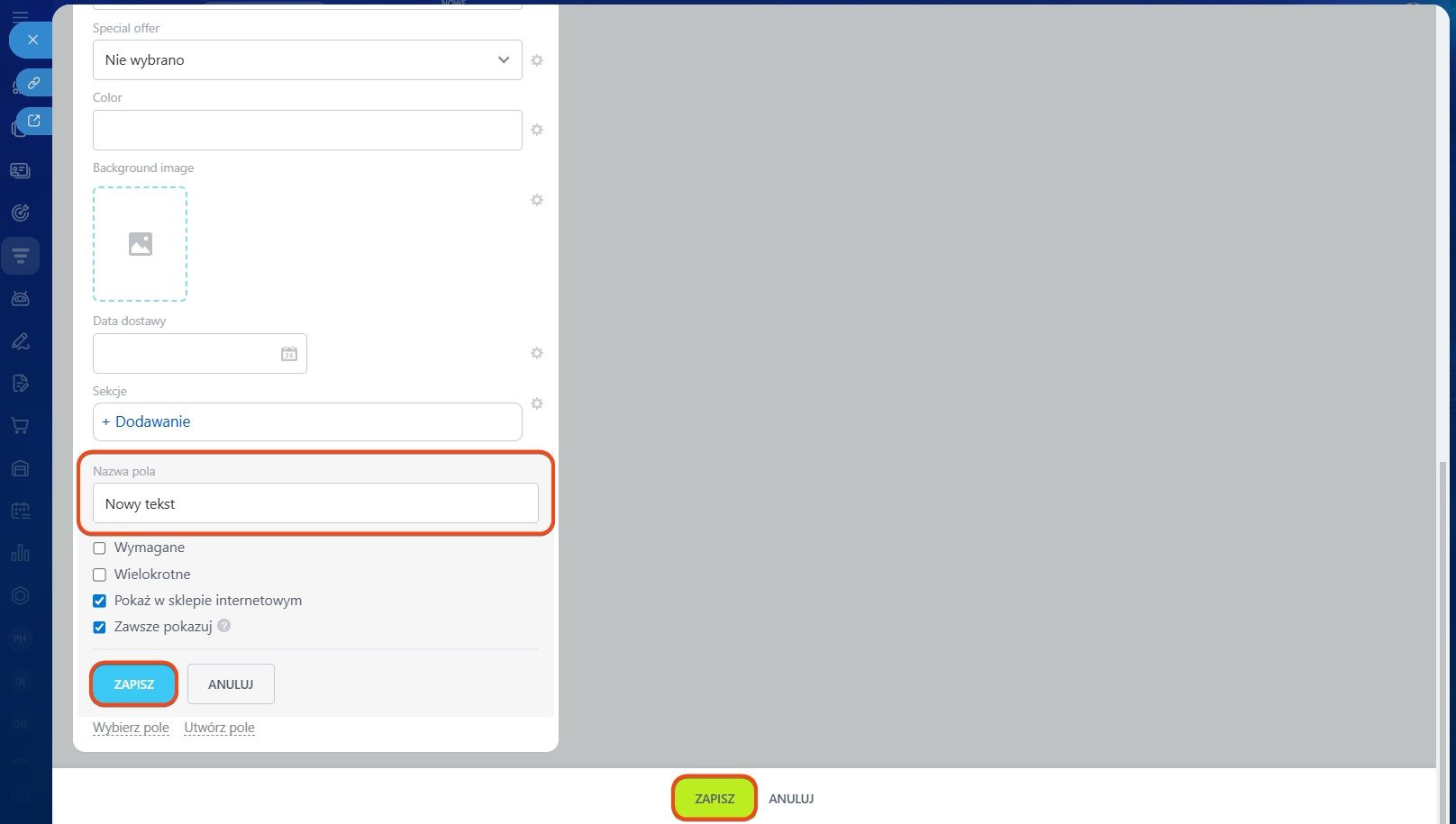This screenshot has width=1456, height=824.
Task: Click the + Dodawanie link in Sekcje
Action: (x=146, y=421)
